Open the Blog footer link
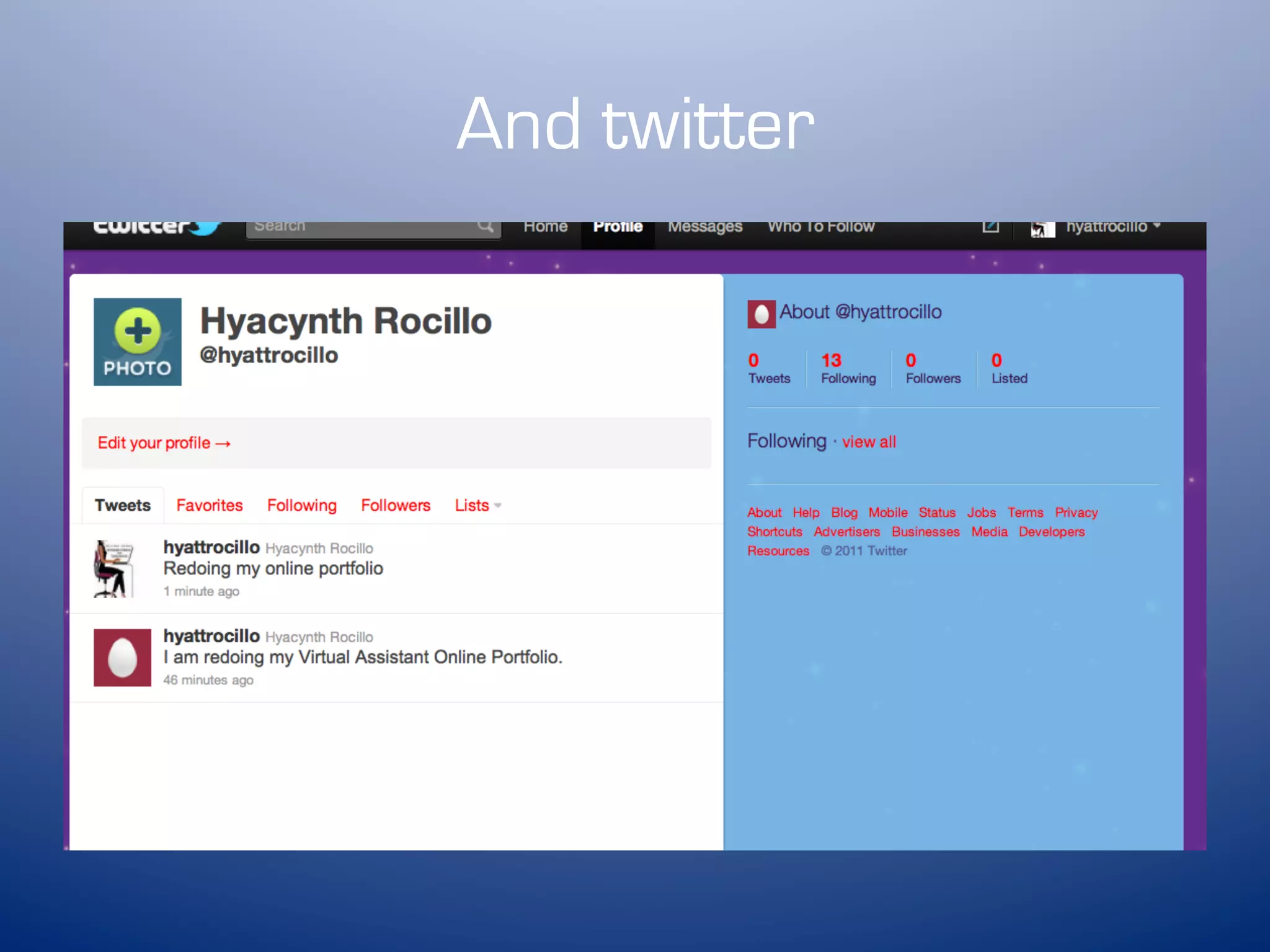 [x=844, y=513]
